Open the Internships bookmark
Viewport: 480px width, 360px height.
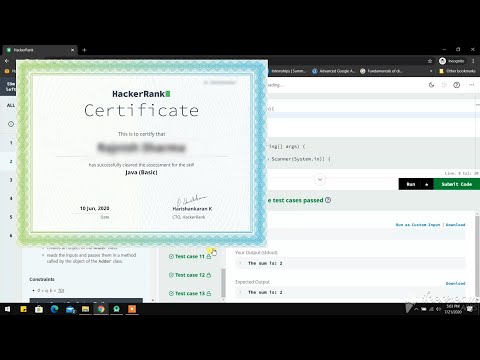pos(288,71)
